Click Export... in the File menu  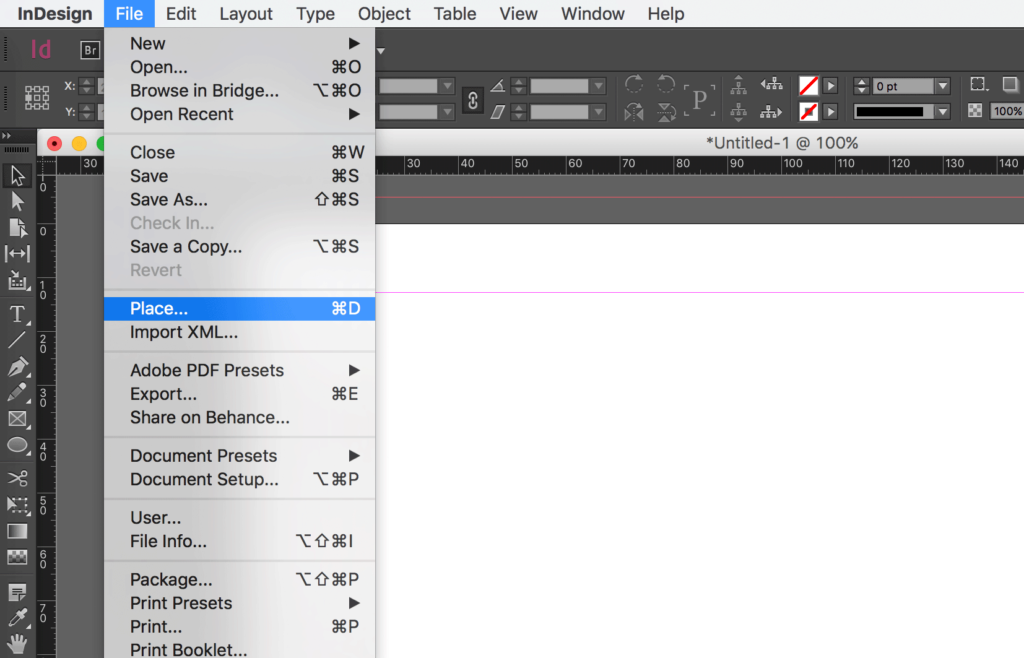coord(160,394)
